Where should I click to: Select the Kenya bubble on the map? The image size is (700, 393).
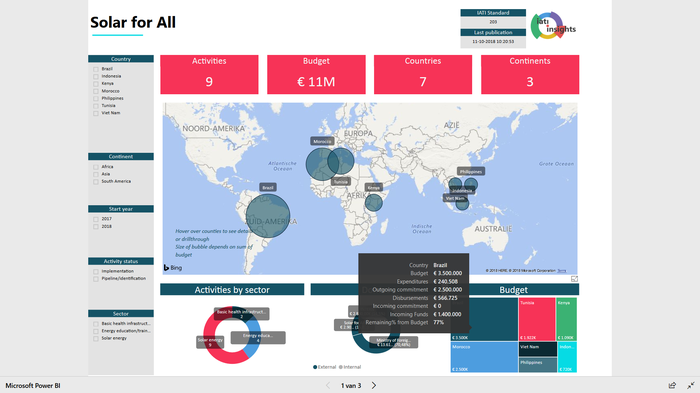click(374, 202)
